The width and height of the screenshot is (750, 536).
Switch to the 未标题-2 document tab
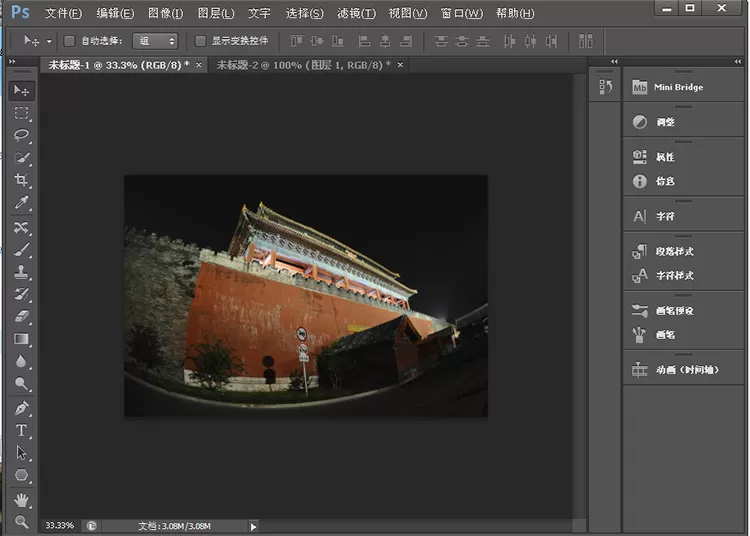pyautogui.click(x=303, y=65)
